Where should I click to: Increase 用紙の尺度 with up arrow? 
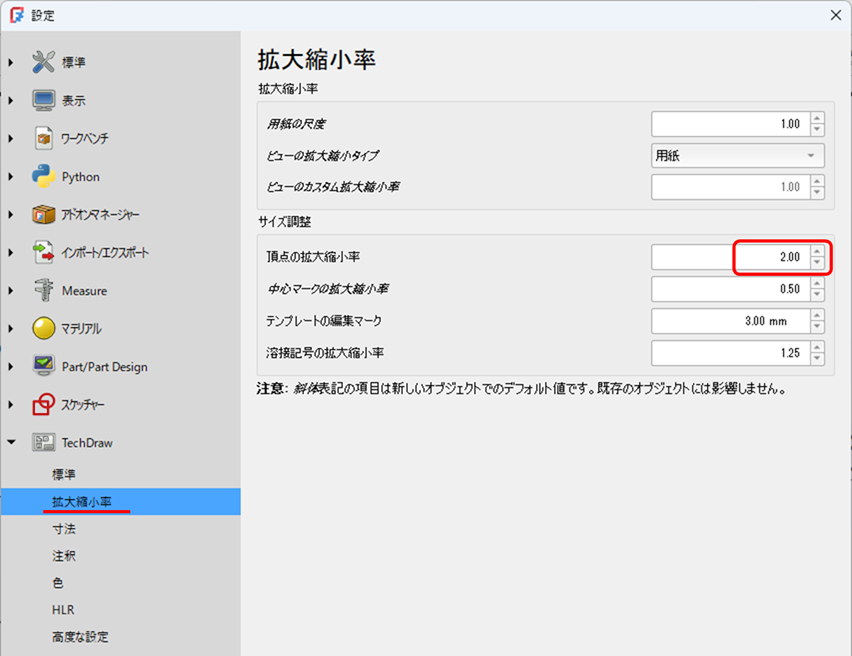[x=817, y=118]
